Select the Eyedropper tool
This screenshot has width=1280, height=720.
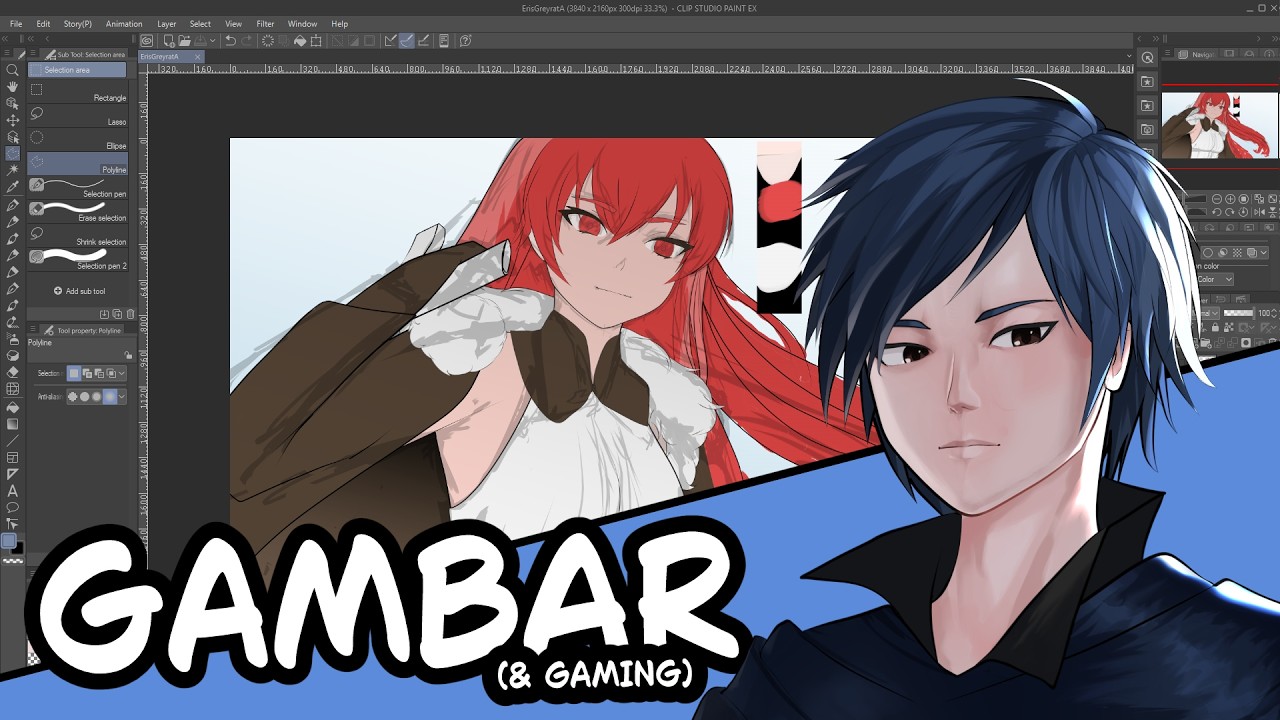(12, 187)
